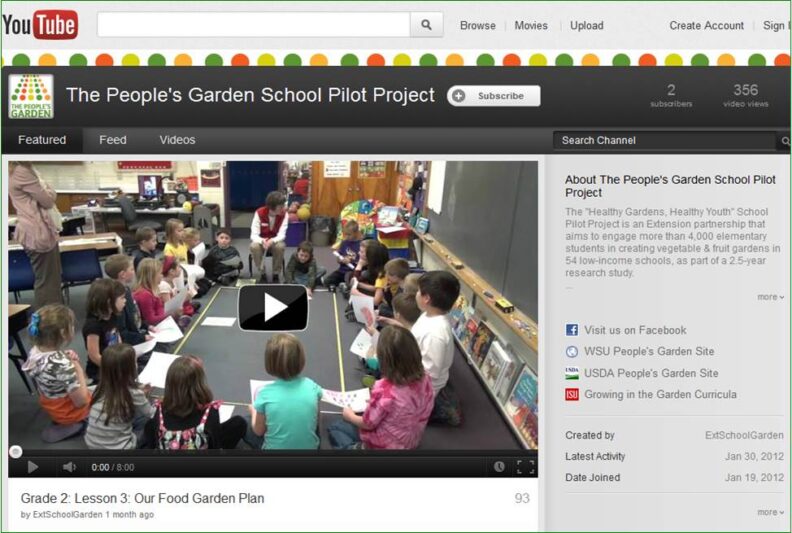Click the YouTube logo

[x=40, y=24]
